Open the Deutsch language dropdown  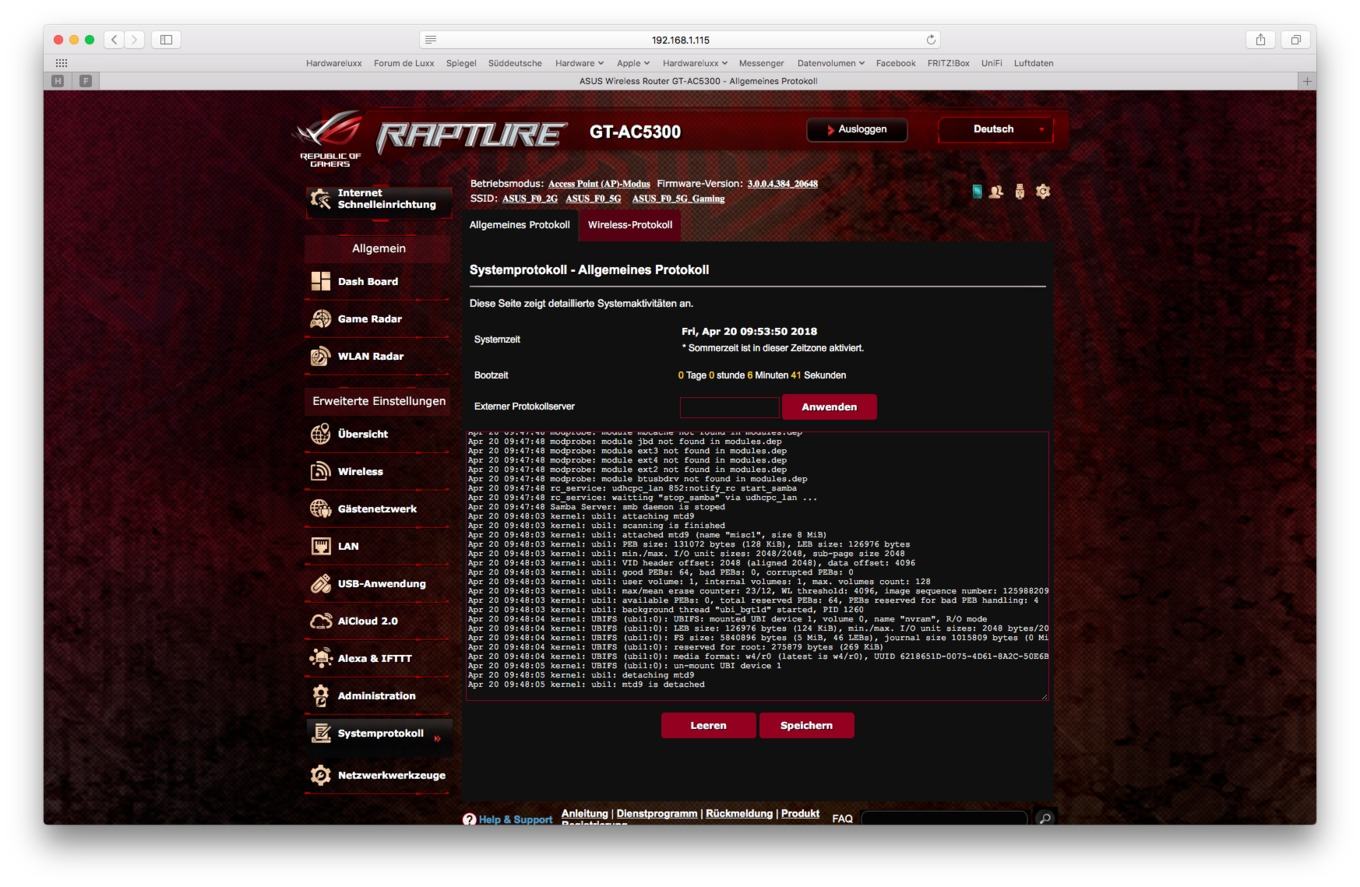click(x=995, y=130)
